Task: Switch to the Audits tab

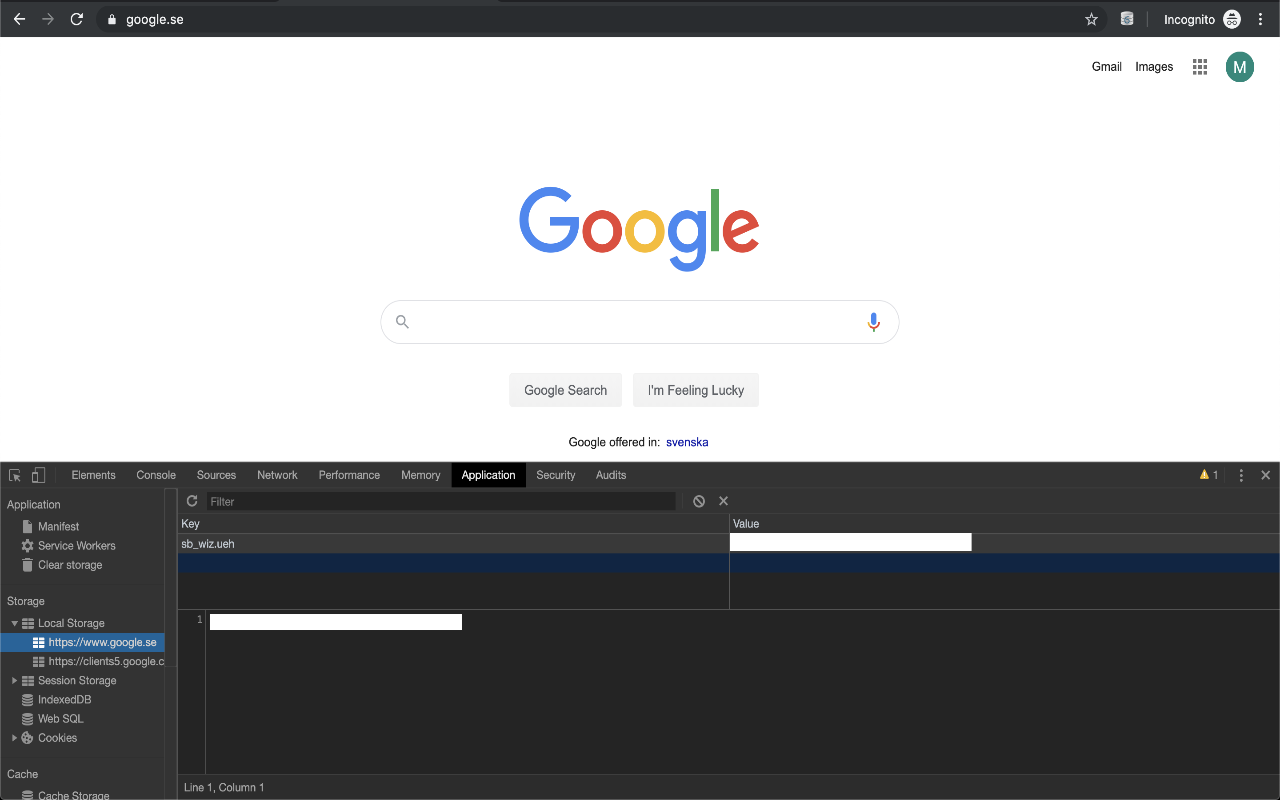Action: tap(611, 475)
